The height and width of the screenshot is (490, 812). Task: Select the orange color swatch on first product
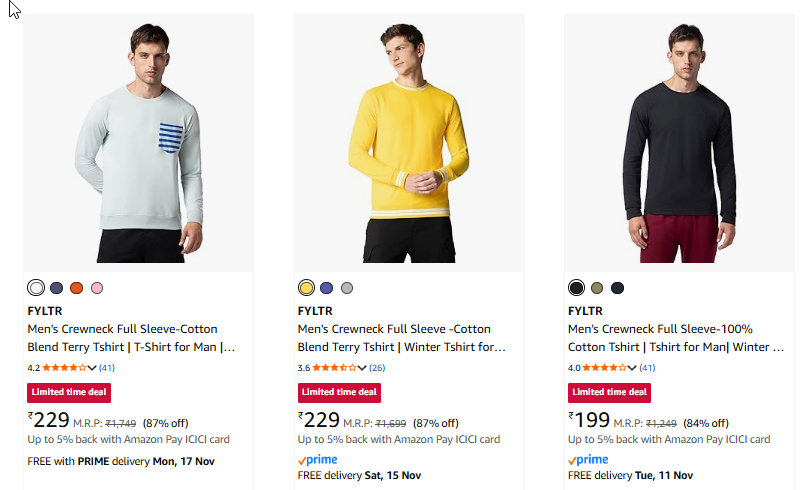(77, 288)
